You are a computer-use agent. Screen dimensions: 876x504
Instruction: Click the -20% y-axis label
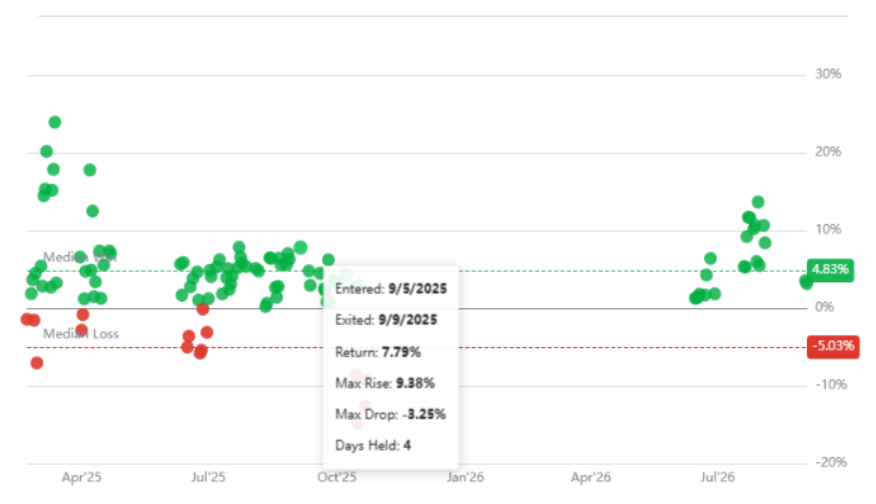(831, 463)
